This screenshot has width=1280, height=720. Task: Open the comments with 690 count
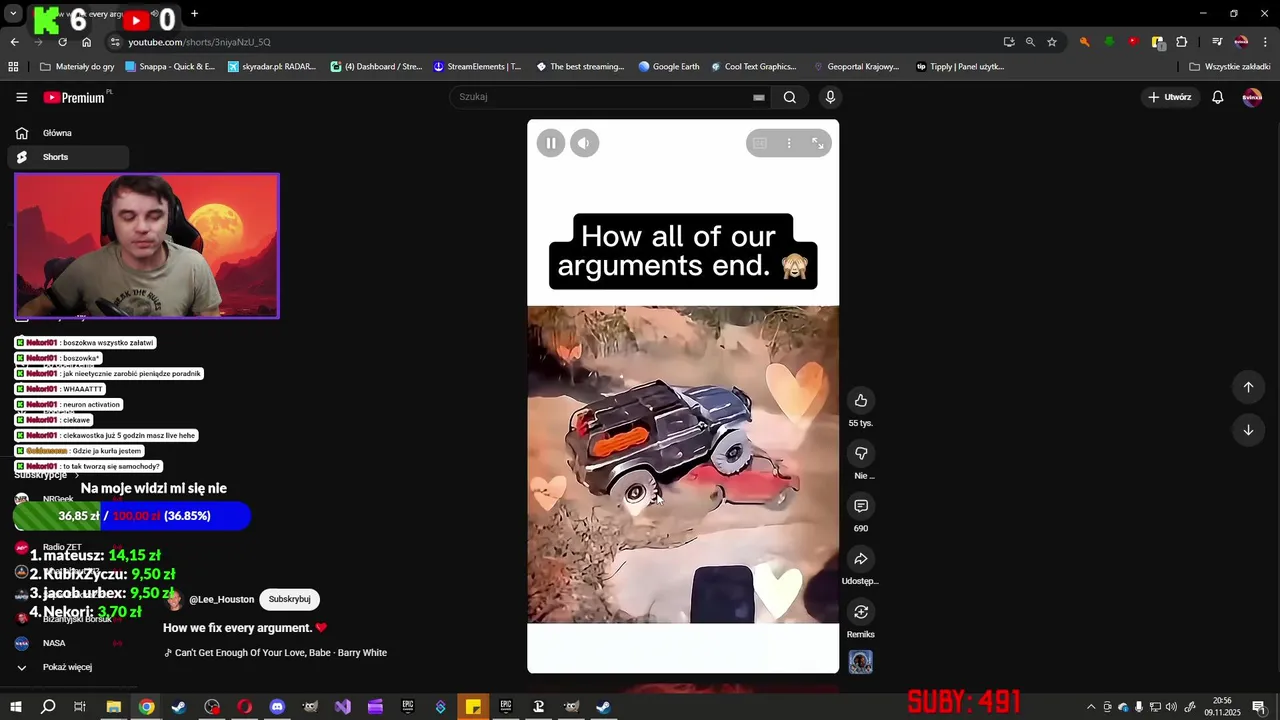click(860, 506)
